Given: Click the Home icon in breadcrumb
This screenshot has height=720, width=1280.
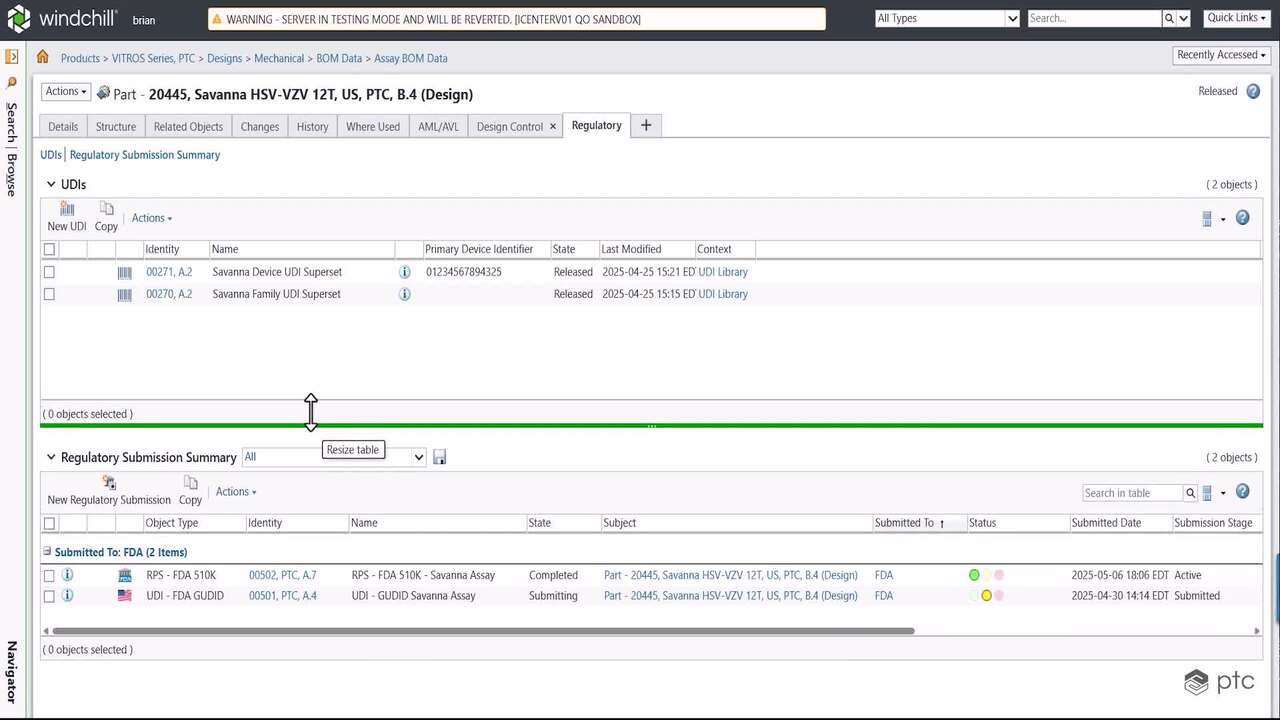Looking at the screenshot, I should click(x=43, y=58).
